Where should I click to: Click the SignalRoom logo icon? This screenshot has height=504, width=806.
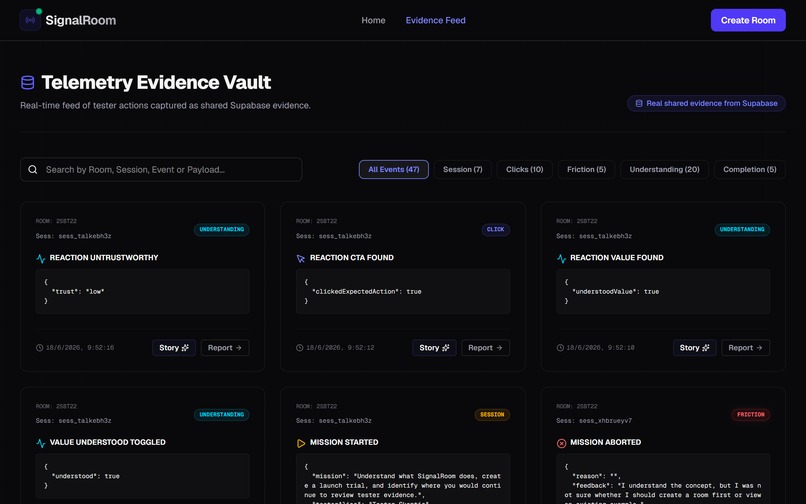coord(30,21)
